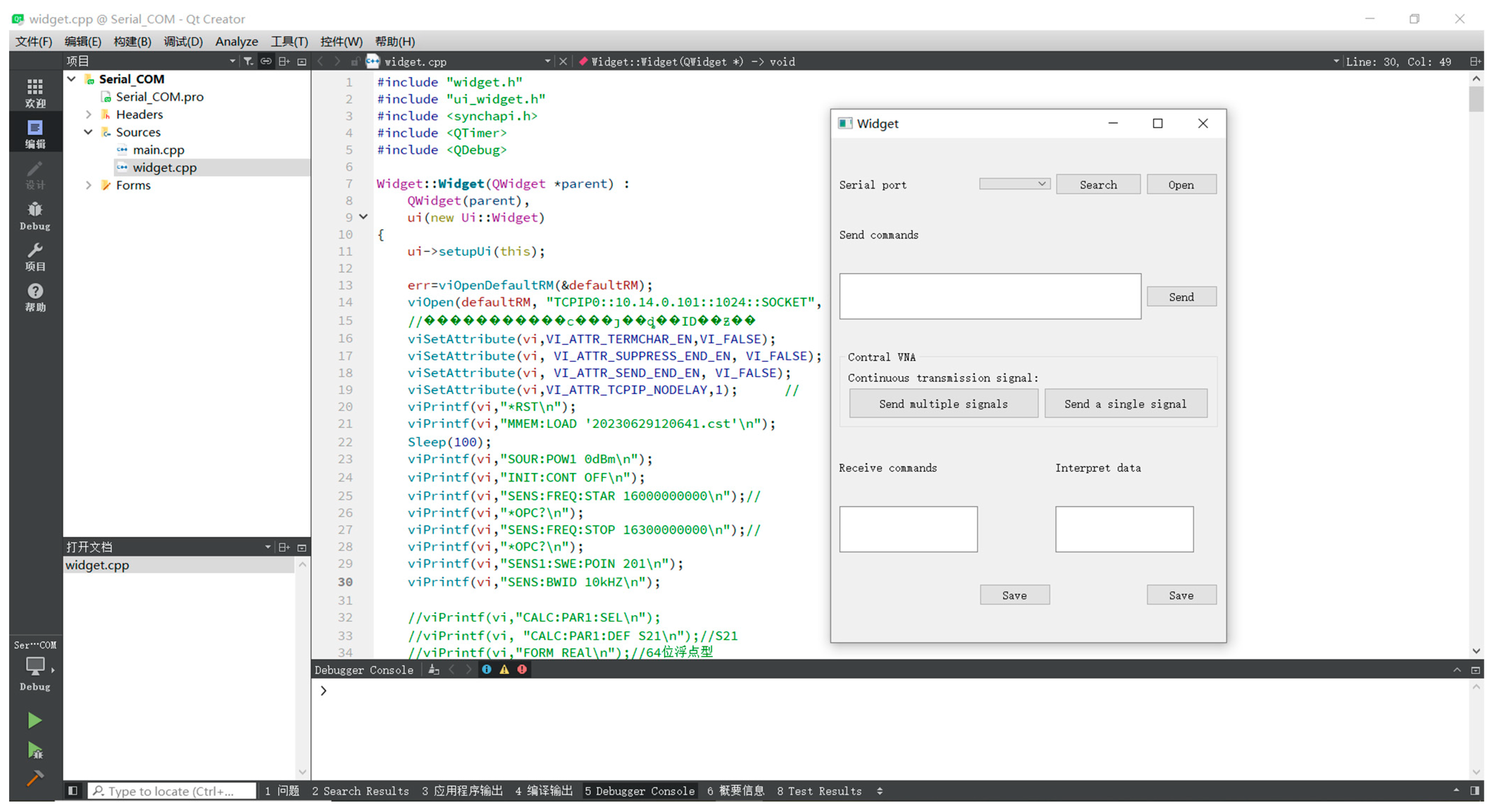The width and height of the screenshot is (1492, 812).
Task: Toggle the left sidebar visibility button
Action: pos(73,791)
